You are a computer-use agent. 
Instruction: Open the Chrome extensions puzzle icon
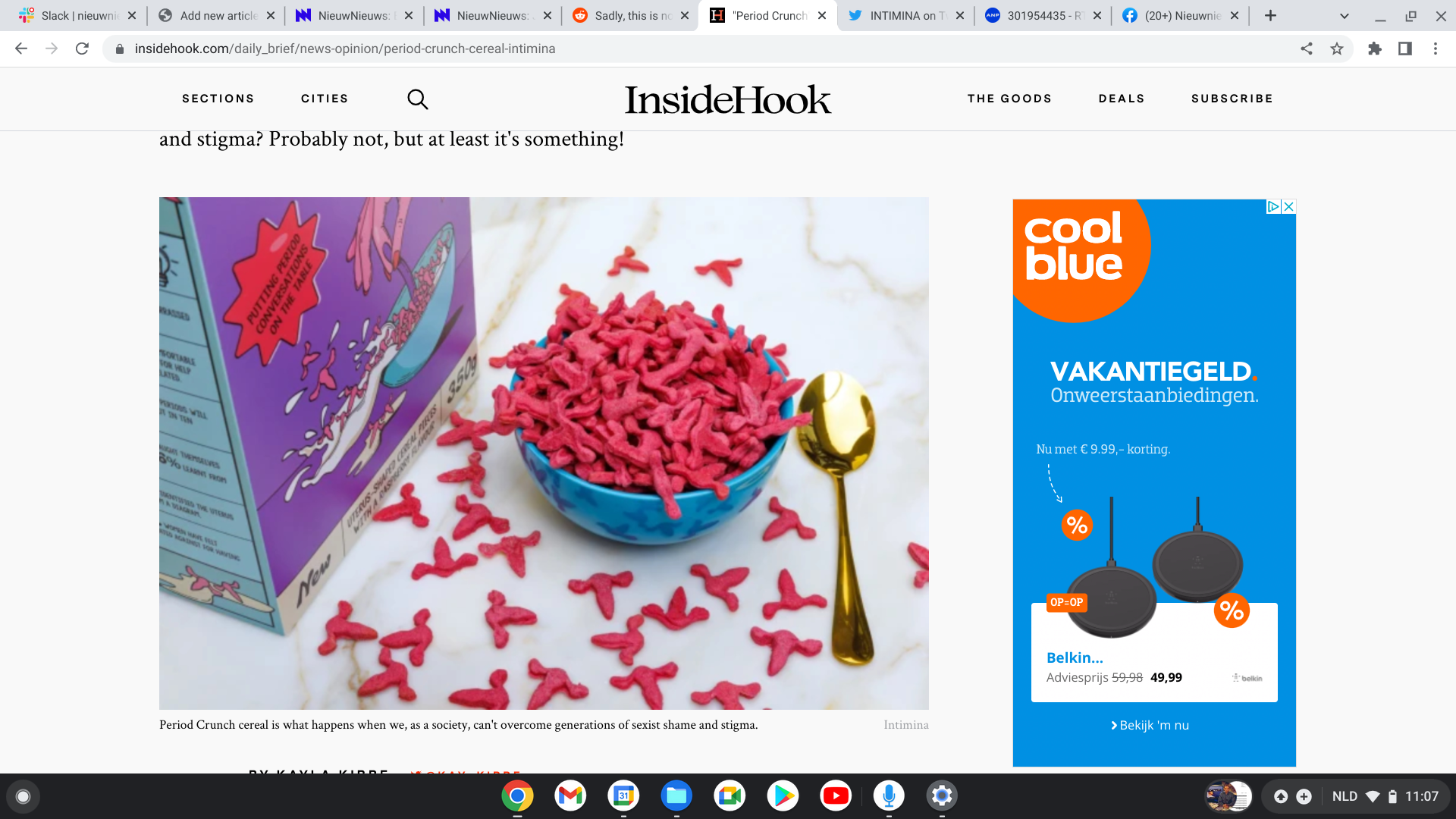(1375, 49)
